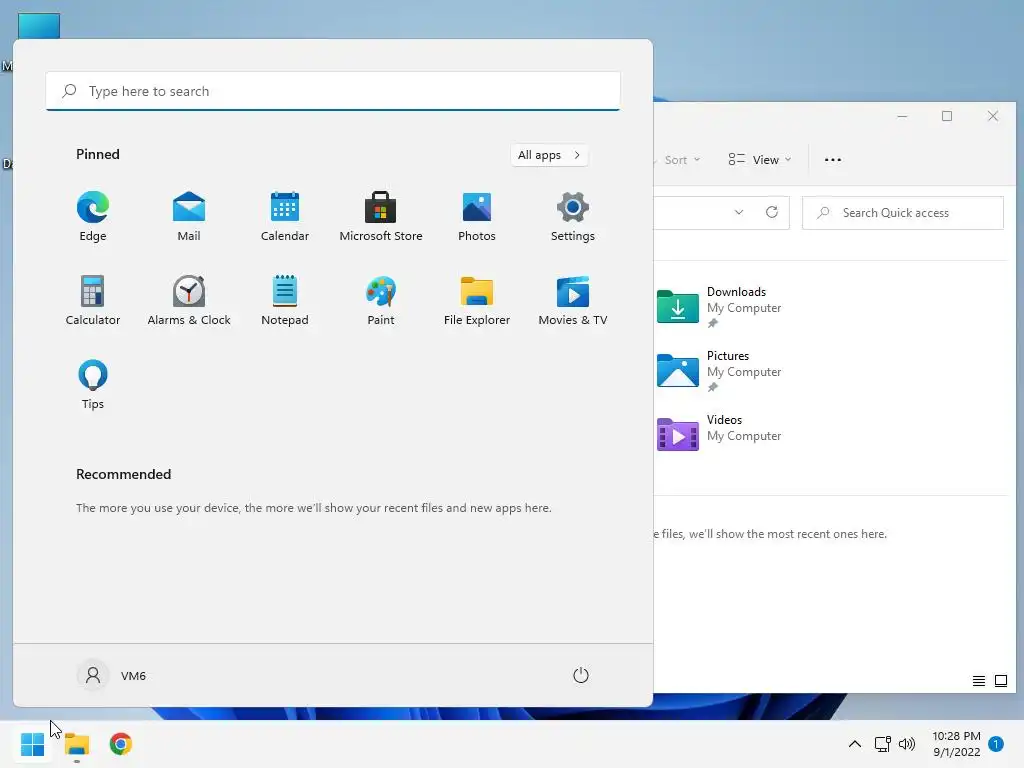The height and width of the screenshot is (768, 1024).
Task: Launch the Photos app
Action: point(477,216)
